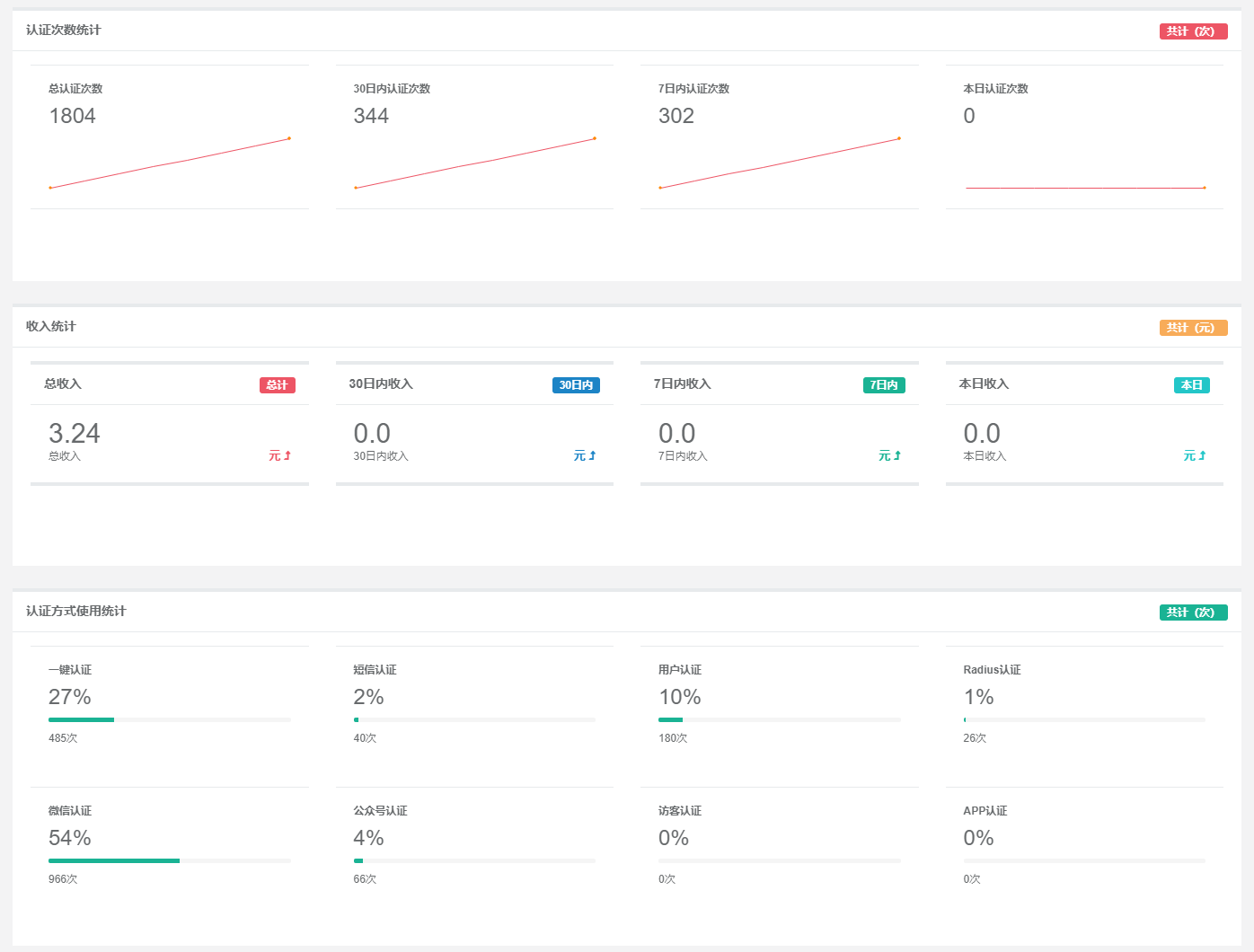Screen dimensions: 1254x952
Task: Click the 30-day count value 344
Action: pyautogui.click(x=371, y=116)
